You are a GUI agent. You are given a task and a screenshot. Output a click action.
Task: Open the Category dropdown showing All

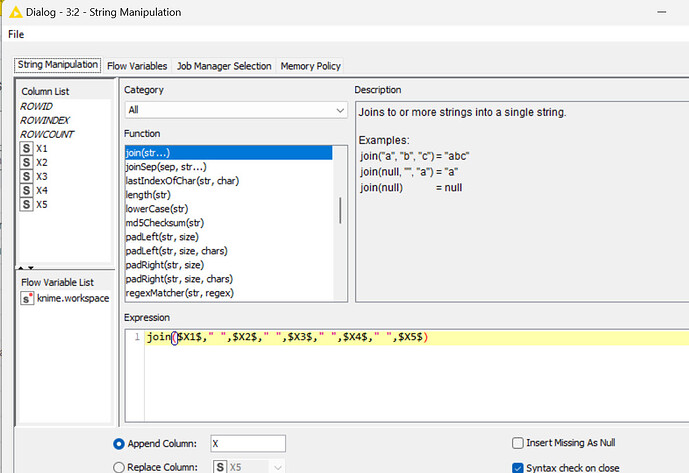(236, 110)
